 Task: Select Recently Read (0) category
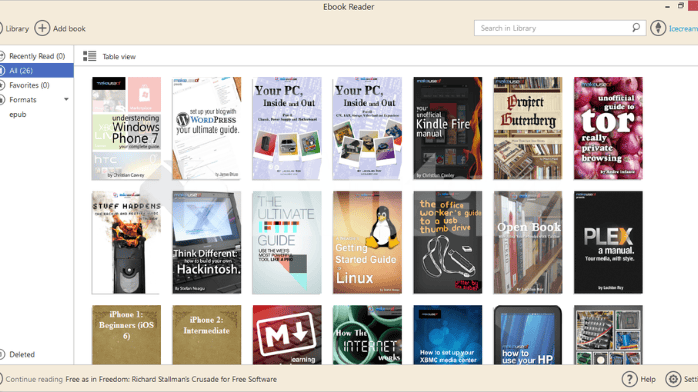[x=37, y=56]
